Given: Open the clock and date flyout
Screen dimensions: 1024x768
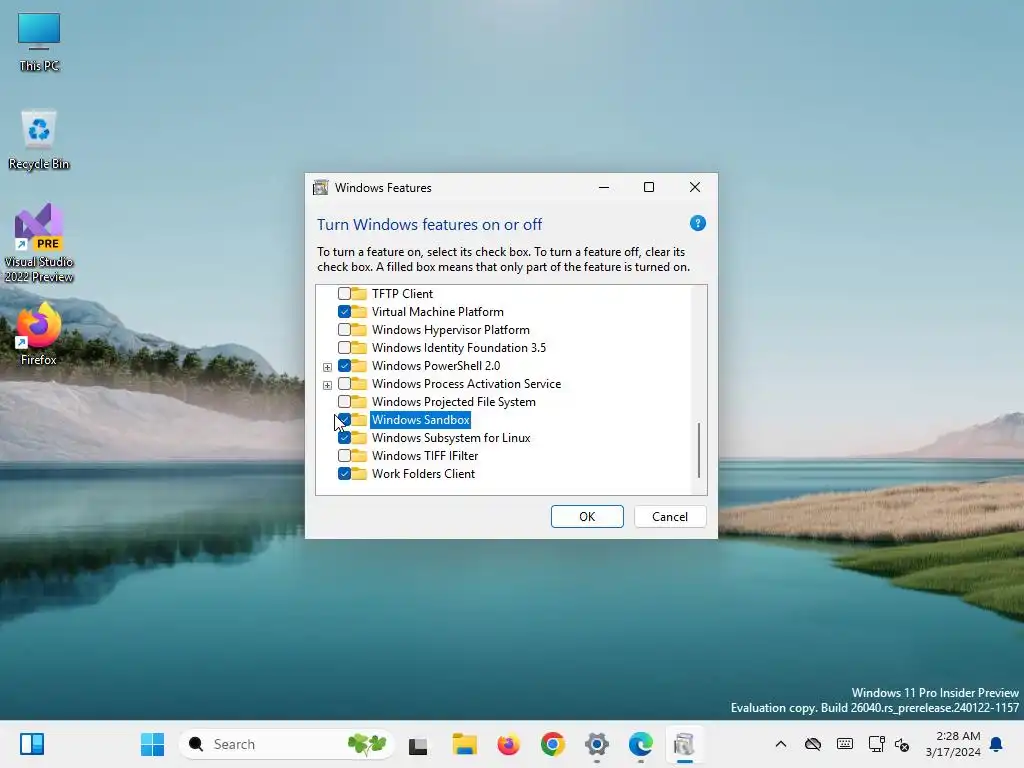Looking at the screenshot, I should tap(953, 744).
